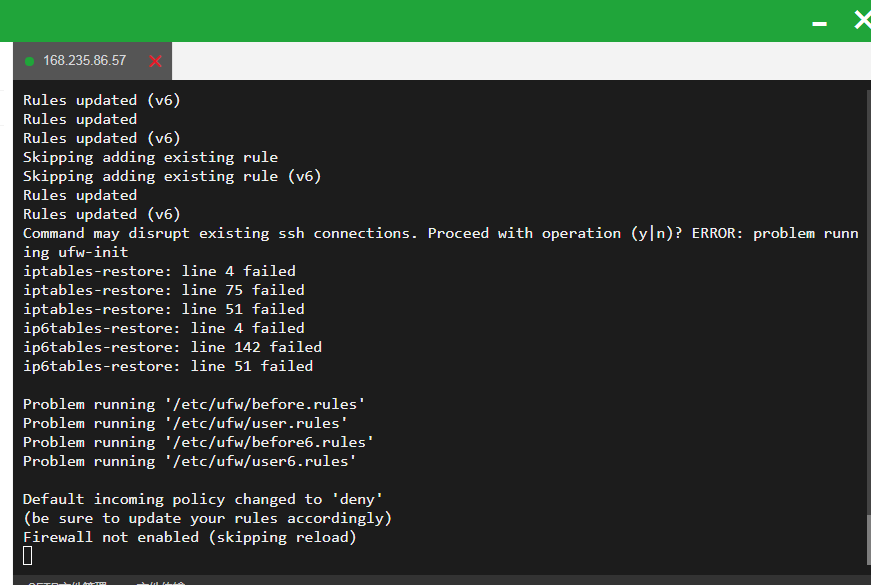Open the file transfer tab
The height and width of the screenshot is (585, 871).
tap(160, 582)
